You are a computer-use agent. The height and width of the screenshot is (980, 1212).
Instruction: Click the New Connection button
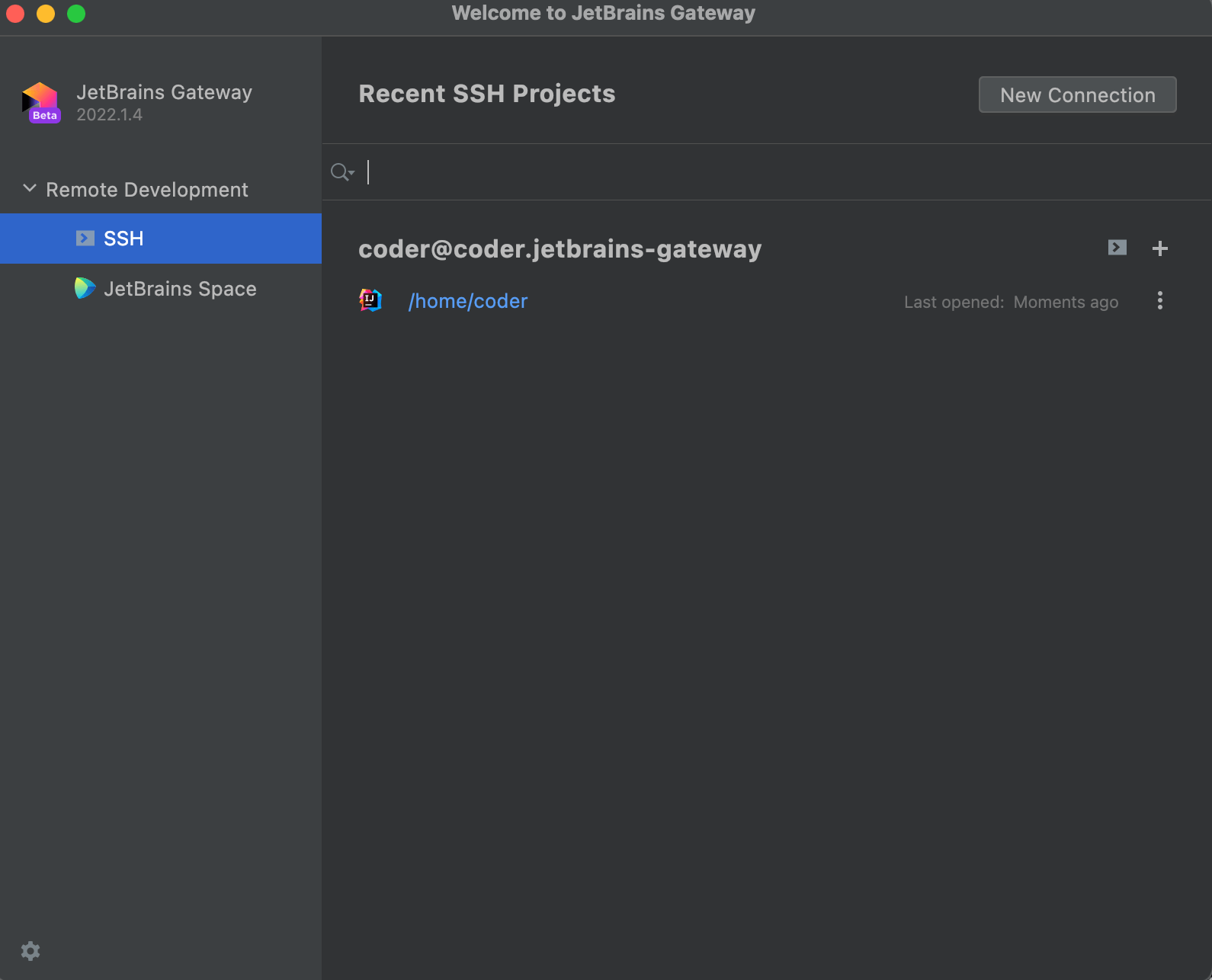(x=1078, y=94)
